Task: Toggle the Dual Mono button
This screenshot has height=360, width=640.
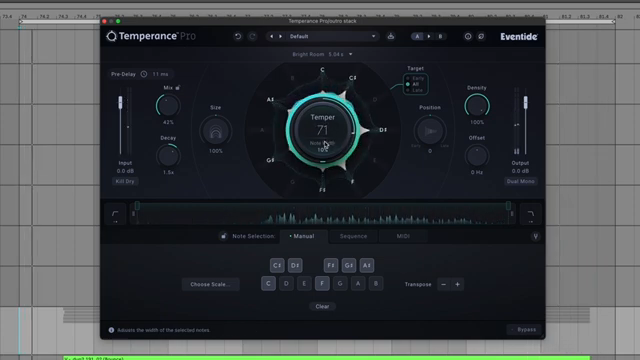Action: [520, 181]
